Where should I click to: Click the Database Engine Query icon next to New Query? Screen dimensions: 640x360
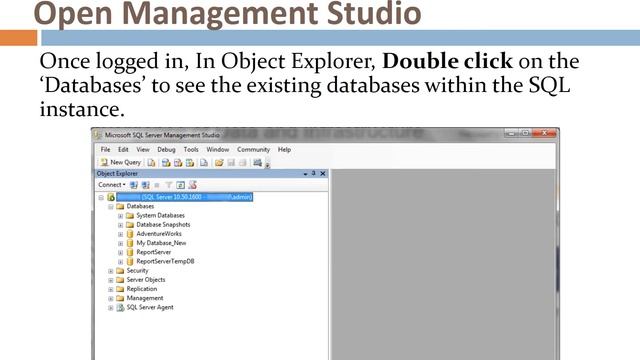point(151,162)
